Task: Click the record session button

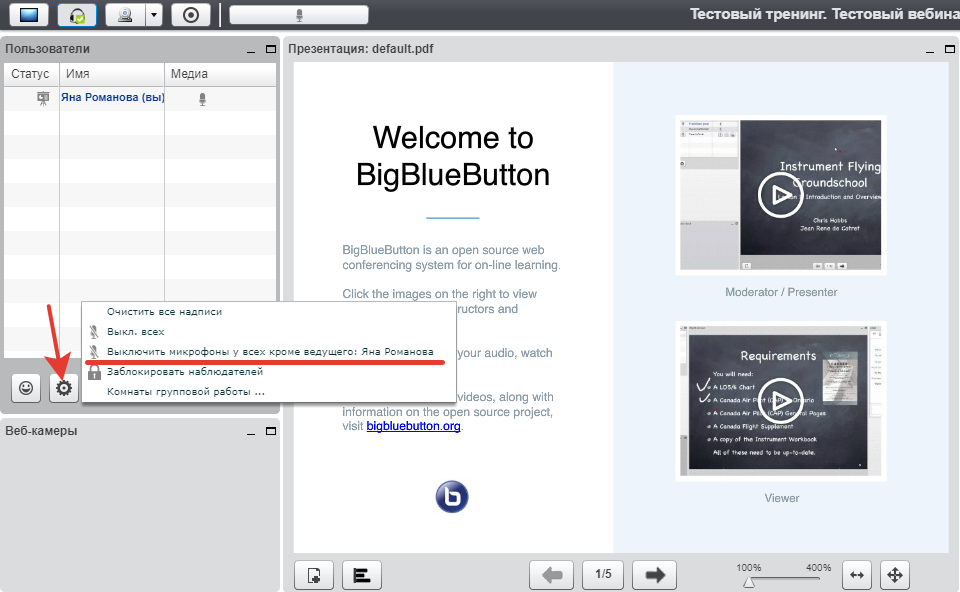Action: [191, 15]
